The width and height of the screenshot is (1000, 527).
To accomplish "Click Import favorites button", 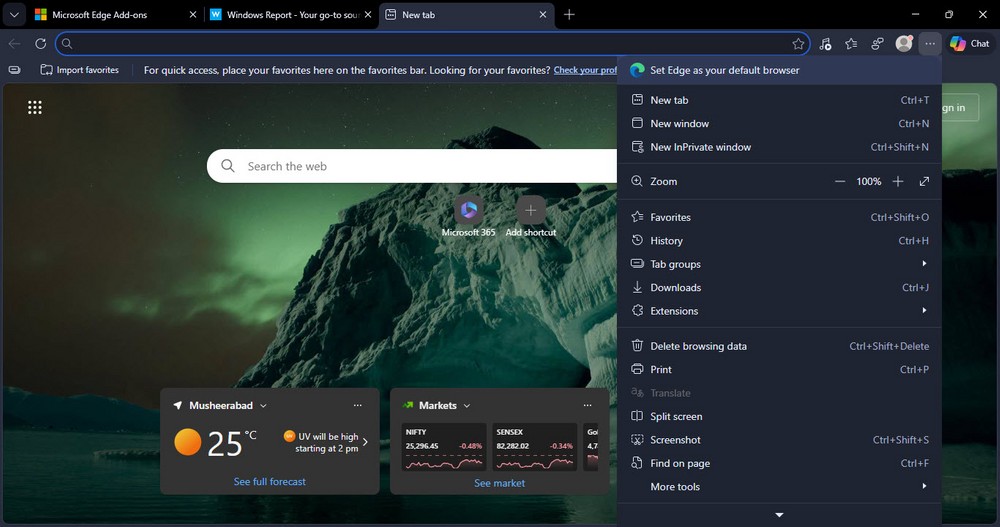I will coord(80,70).
